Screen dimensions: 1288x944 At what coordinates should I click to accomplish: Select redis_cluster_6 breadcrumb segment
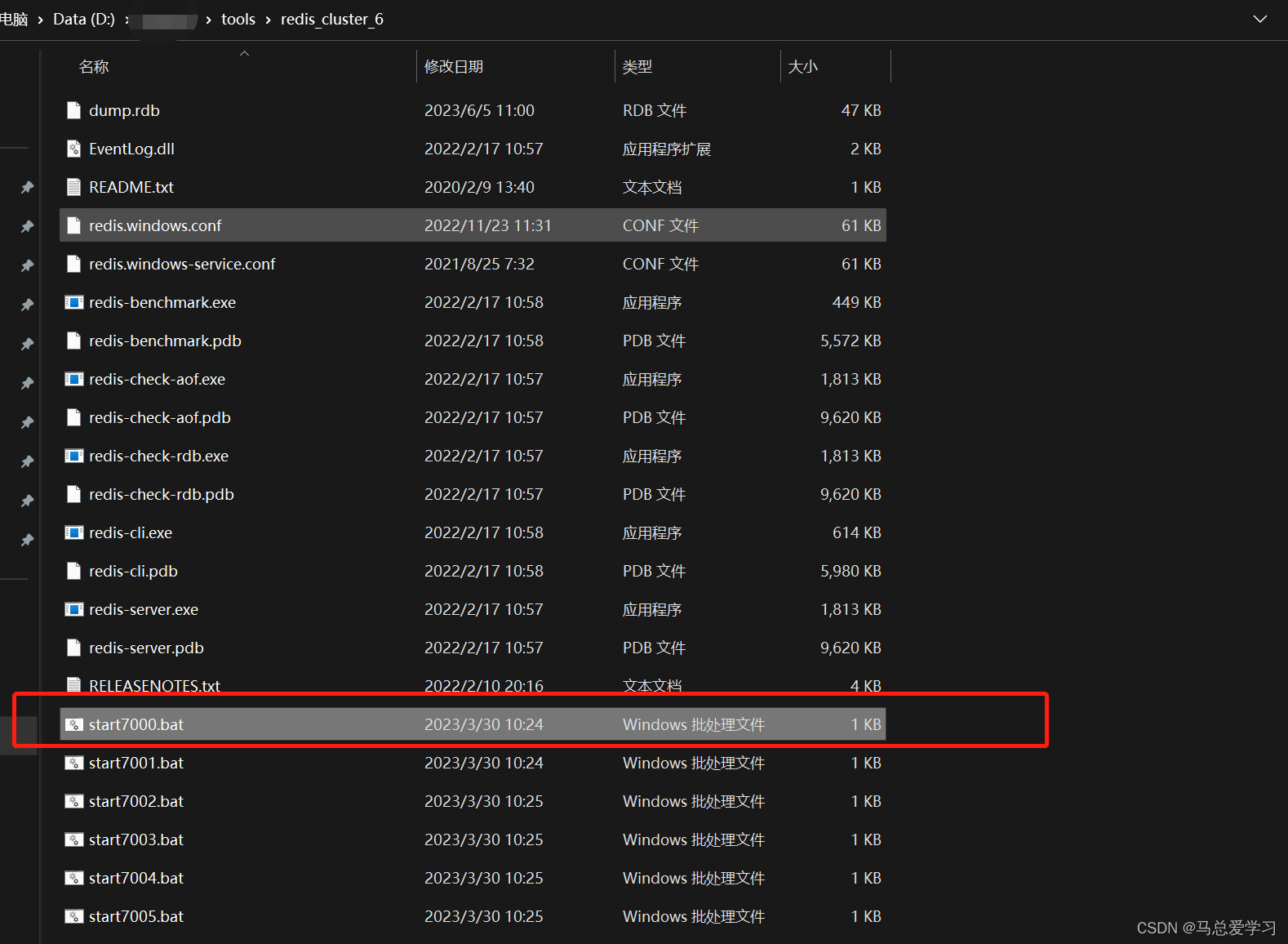click(332, 19)
